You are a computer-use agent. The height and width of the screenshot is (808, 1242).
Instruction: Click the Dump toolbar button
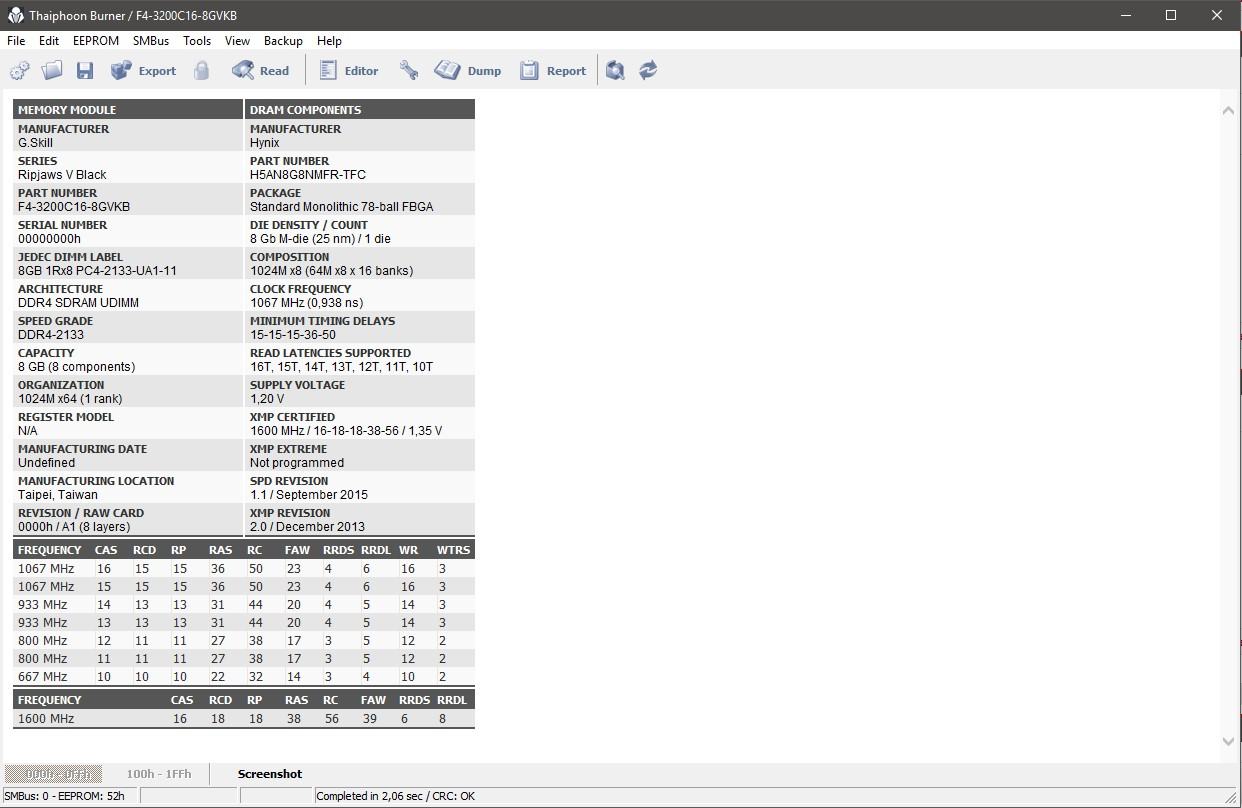tap(468, 70)
